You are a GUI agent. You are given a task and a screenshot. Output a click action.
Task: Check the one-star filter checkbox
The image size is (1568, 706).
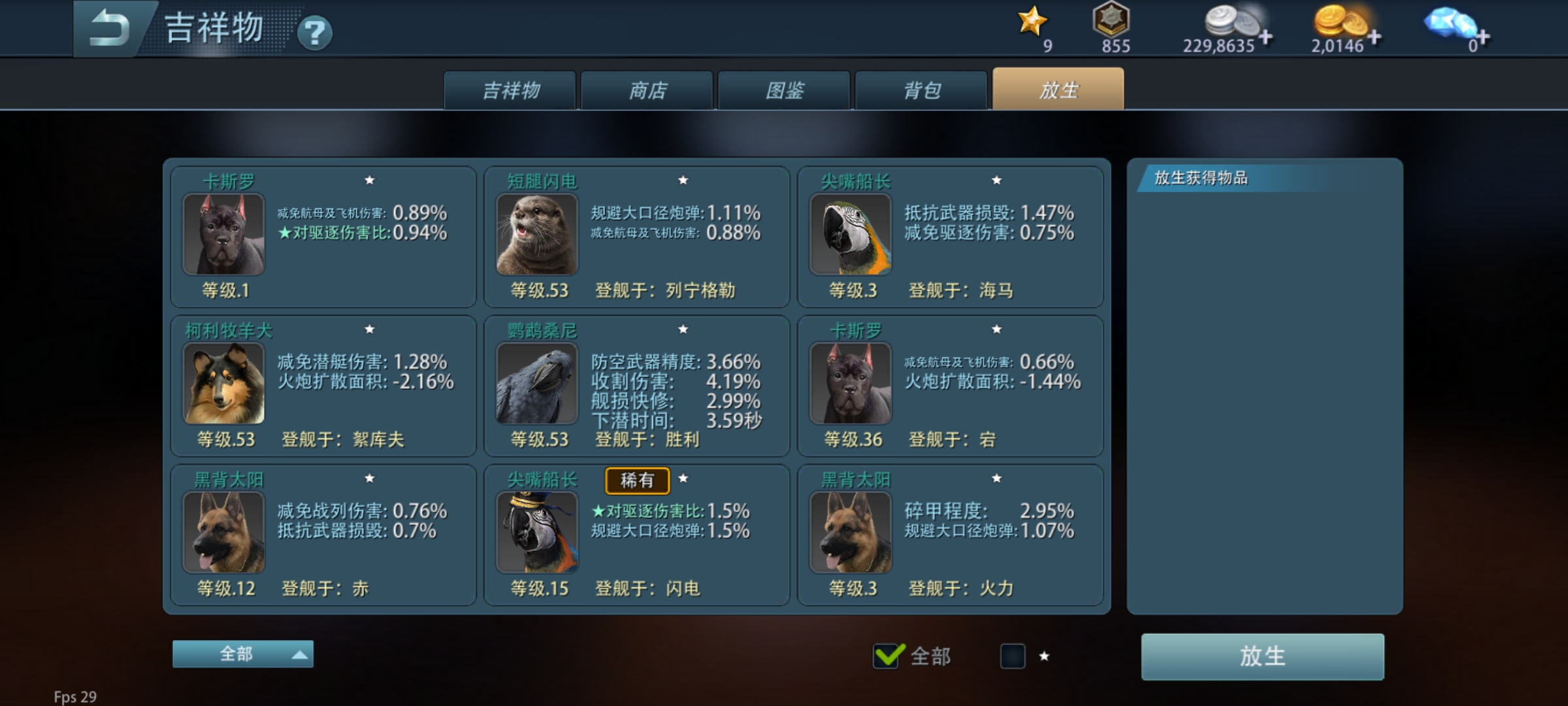click(1013, 656)
